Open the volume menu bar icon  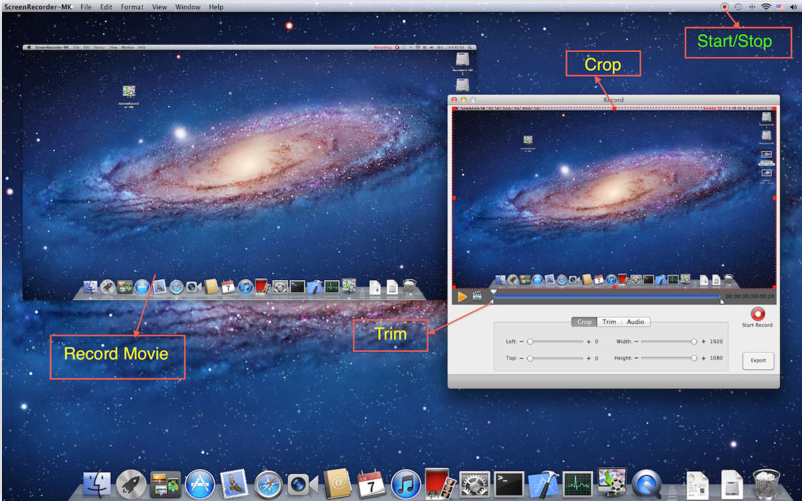(793, 7)
